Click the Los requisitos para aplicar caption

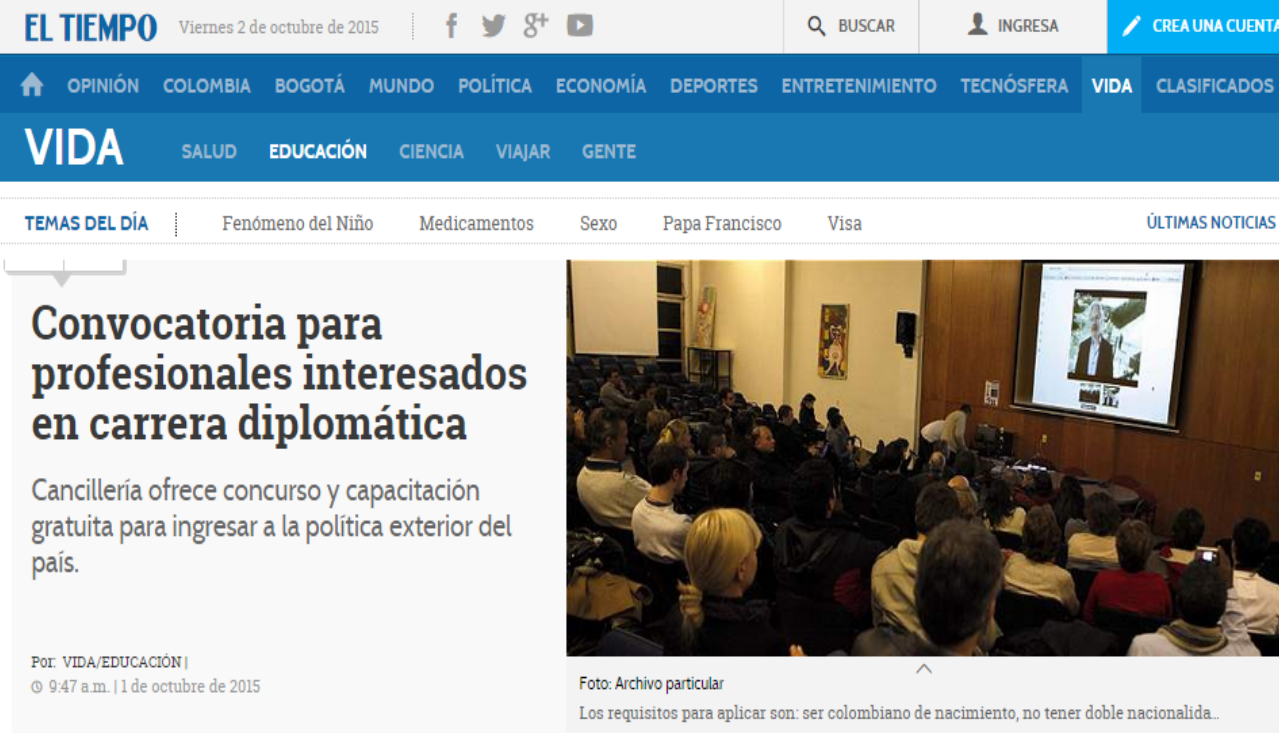click(x=899, y=714)
